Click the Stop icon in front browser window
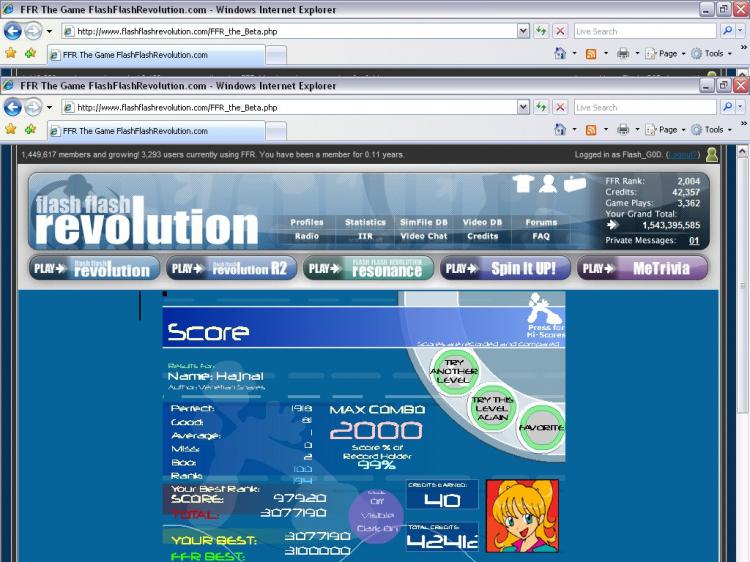Image resolution: width=750 pixels, height=562 pixels. 560,107
